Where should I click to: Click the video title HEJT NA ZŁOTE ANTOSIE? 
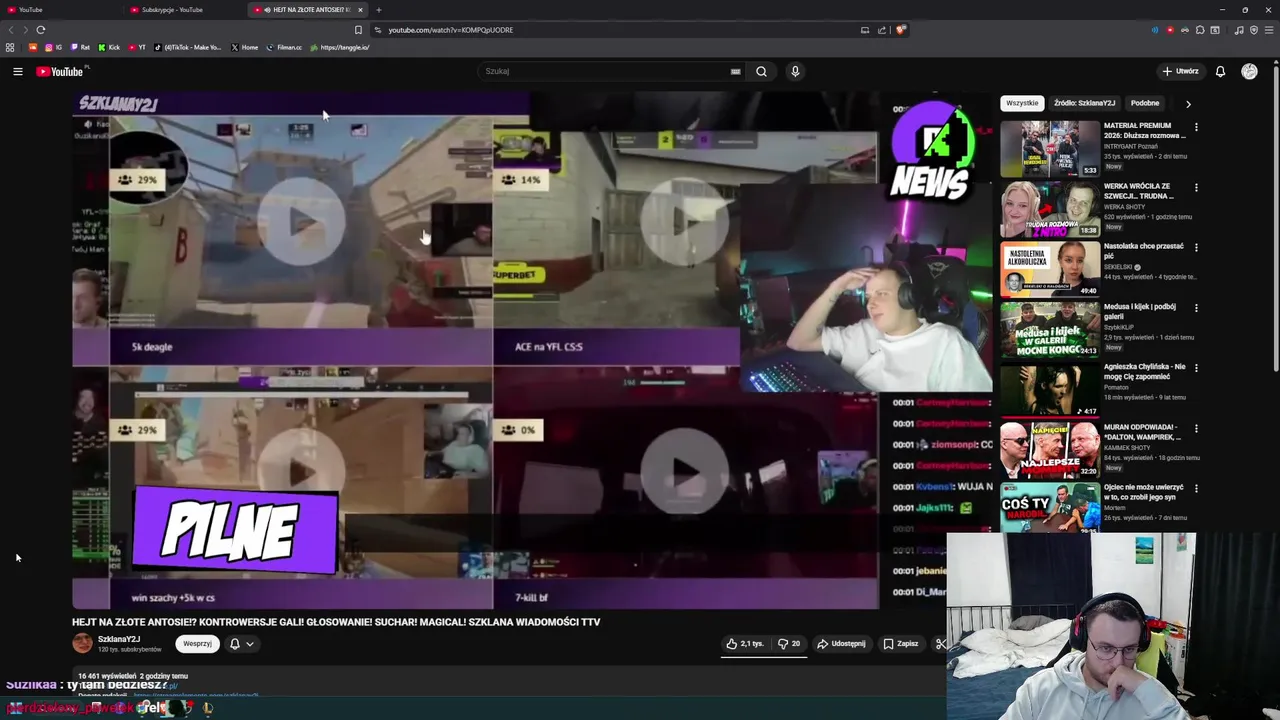point(336,622)
